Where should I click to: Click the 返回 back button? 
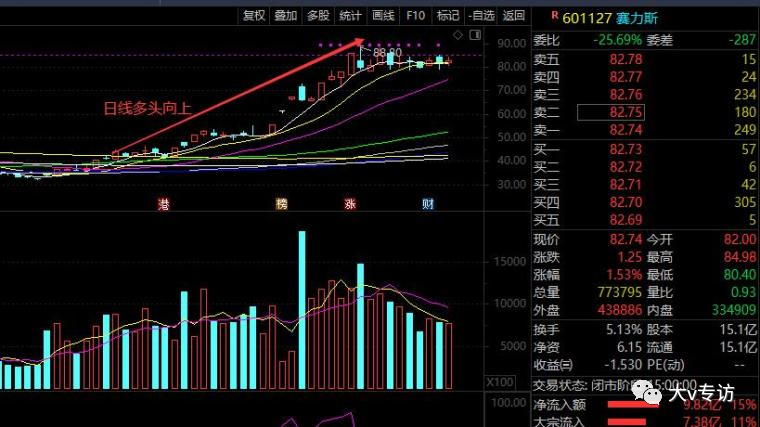click(513, 16)
